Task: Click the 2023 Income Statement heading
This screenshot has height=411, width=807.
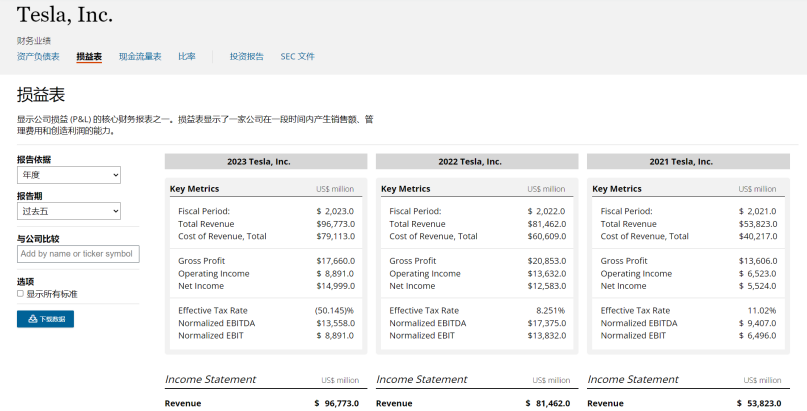Action: [x=210, y=379]
